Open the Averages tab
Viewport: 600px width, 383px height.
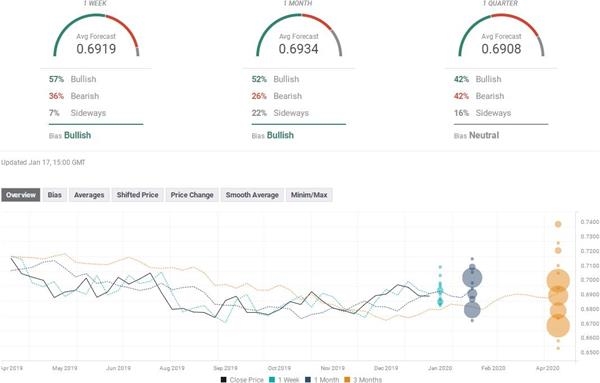click(x=89, y=195)
